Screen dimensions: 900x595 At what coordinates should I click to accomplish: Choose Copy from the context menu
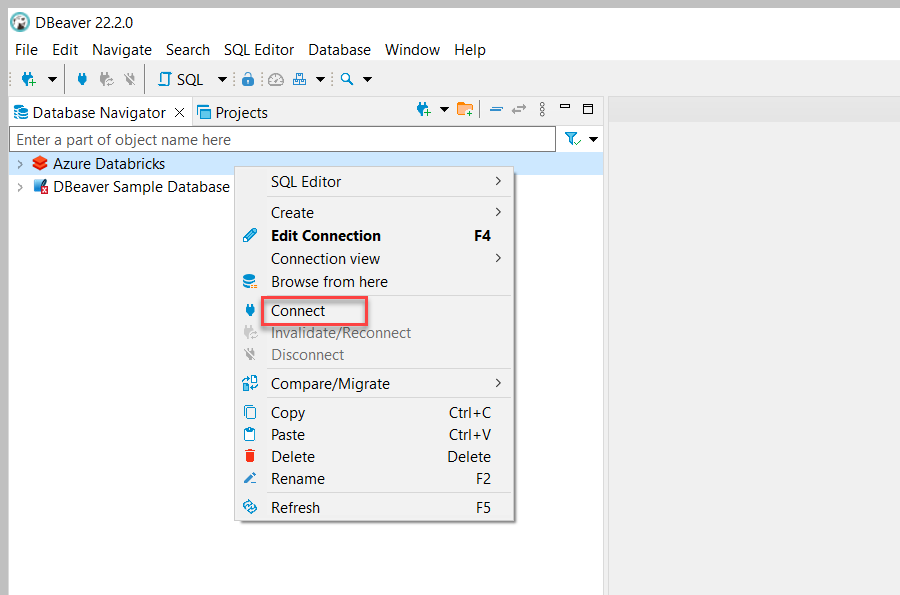point(374,413)
